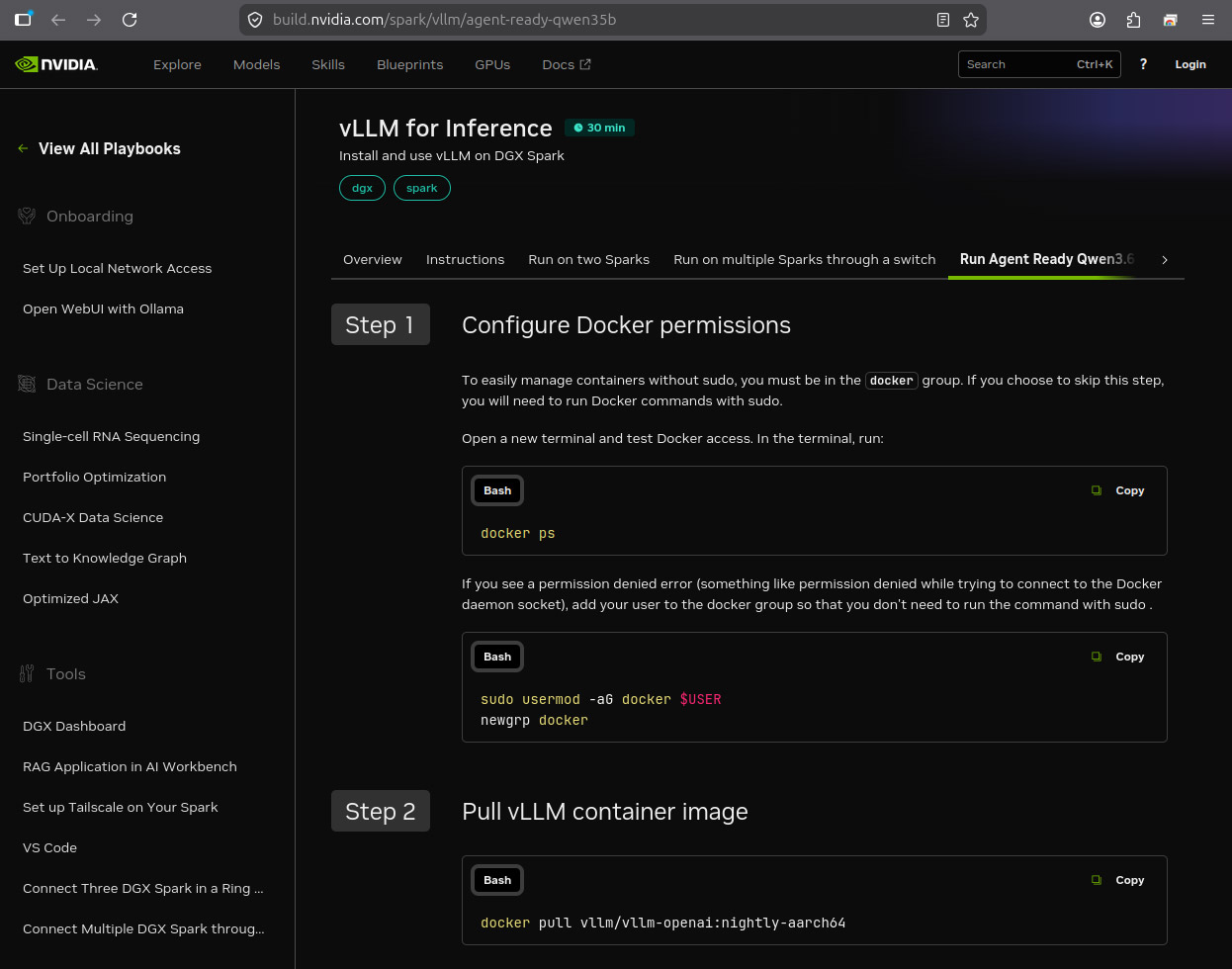Open the Skills nav item
Image resolution: width=1232 pixels, height=969 pixels.
tap(328, 64)
